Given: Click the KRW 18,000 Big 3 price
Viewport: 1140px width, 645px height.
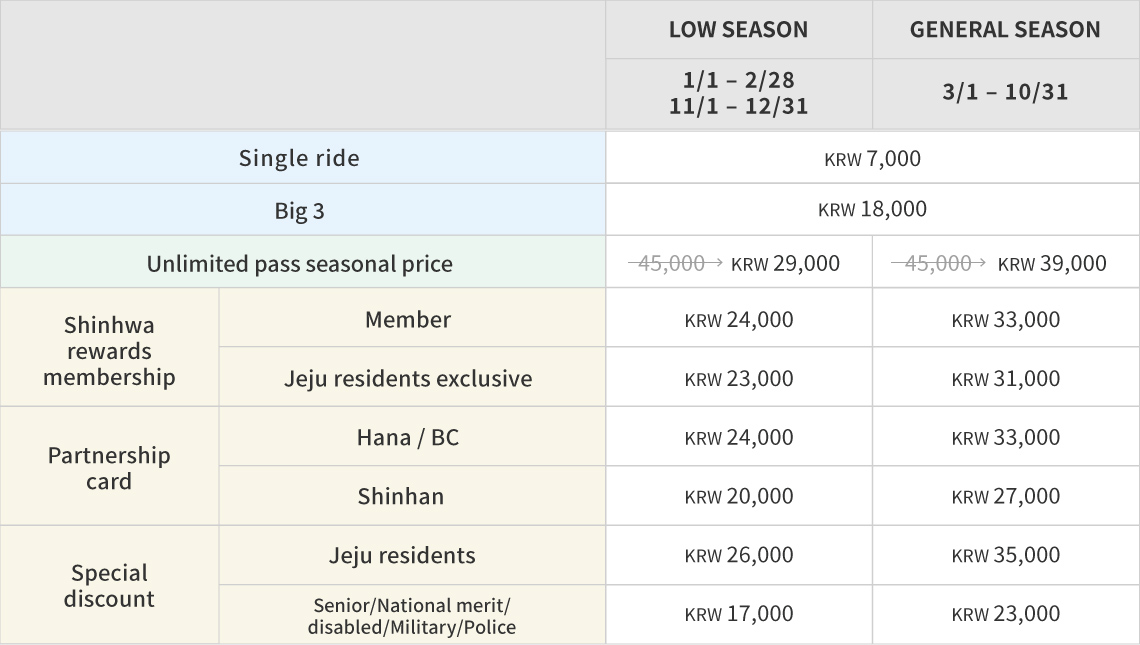Looking at the screenshot, I should [x=872, y=210].
